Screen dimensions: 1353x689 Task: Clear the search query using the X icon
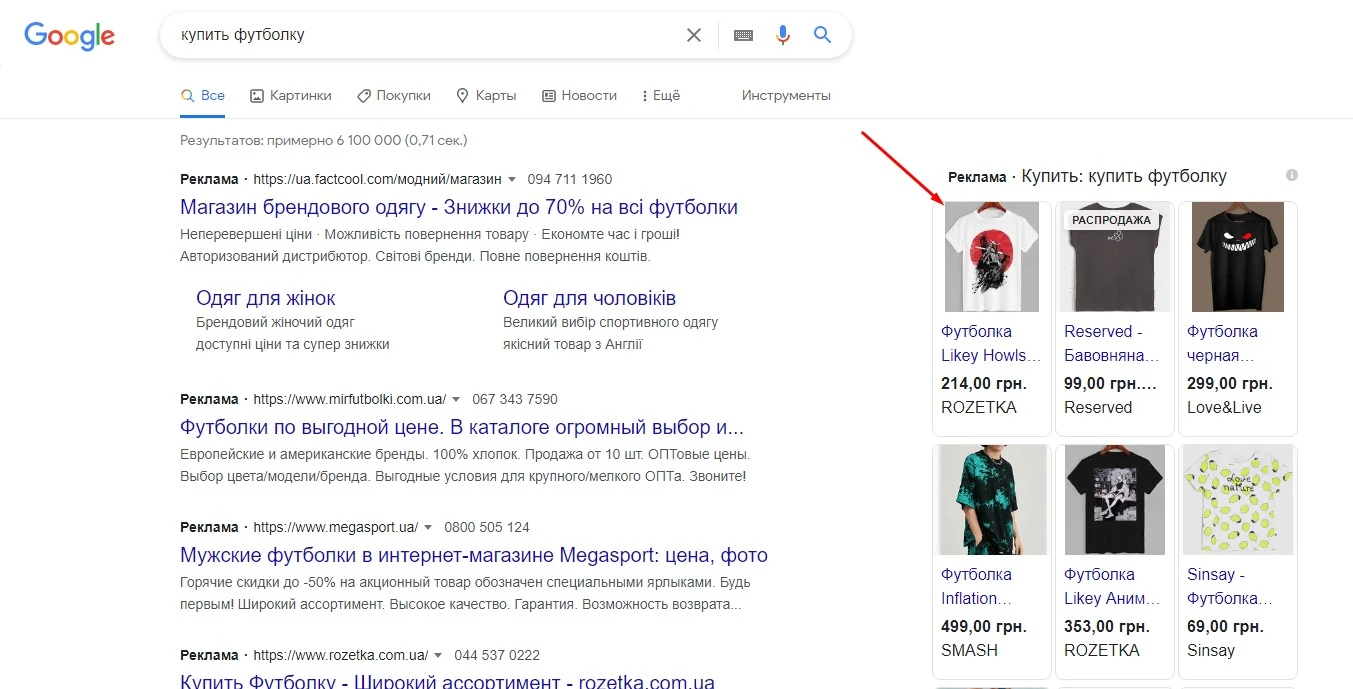tap(693, 34)
